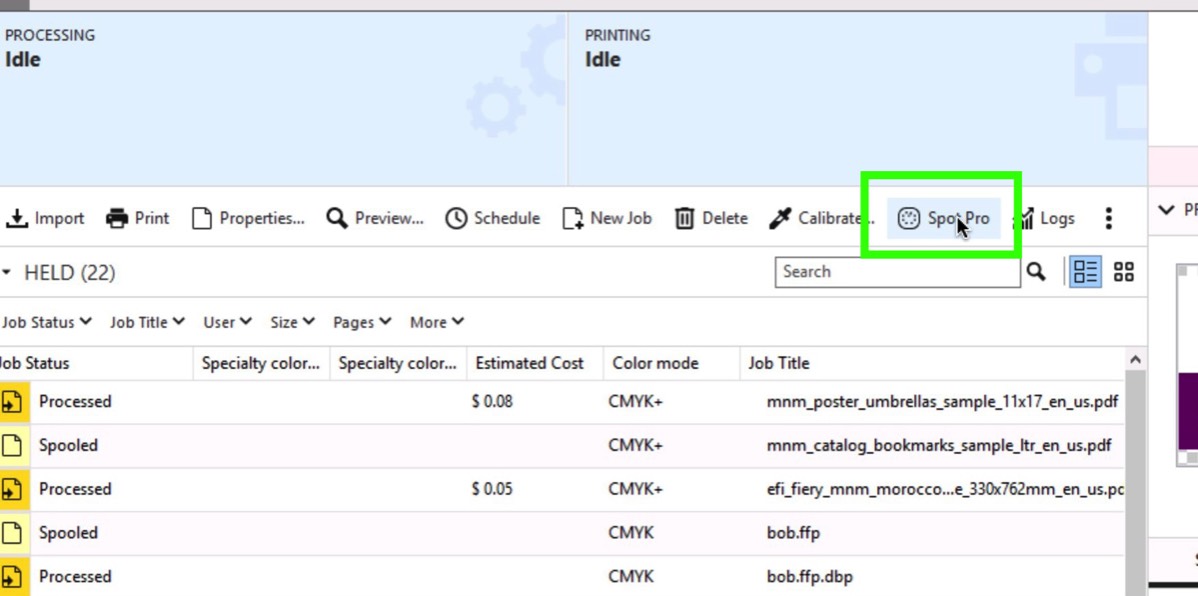Screen dimensions: 1198x596
Task: Open the More filters dropdown
Action: (x=437, y=322)
